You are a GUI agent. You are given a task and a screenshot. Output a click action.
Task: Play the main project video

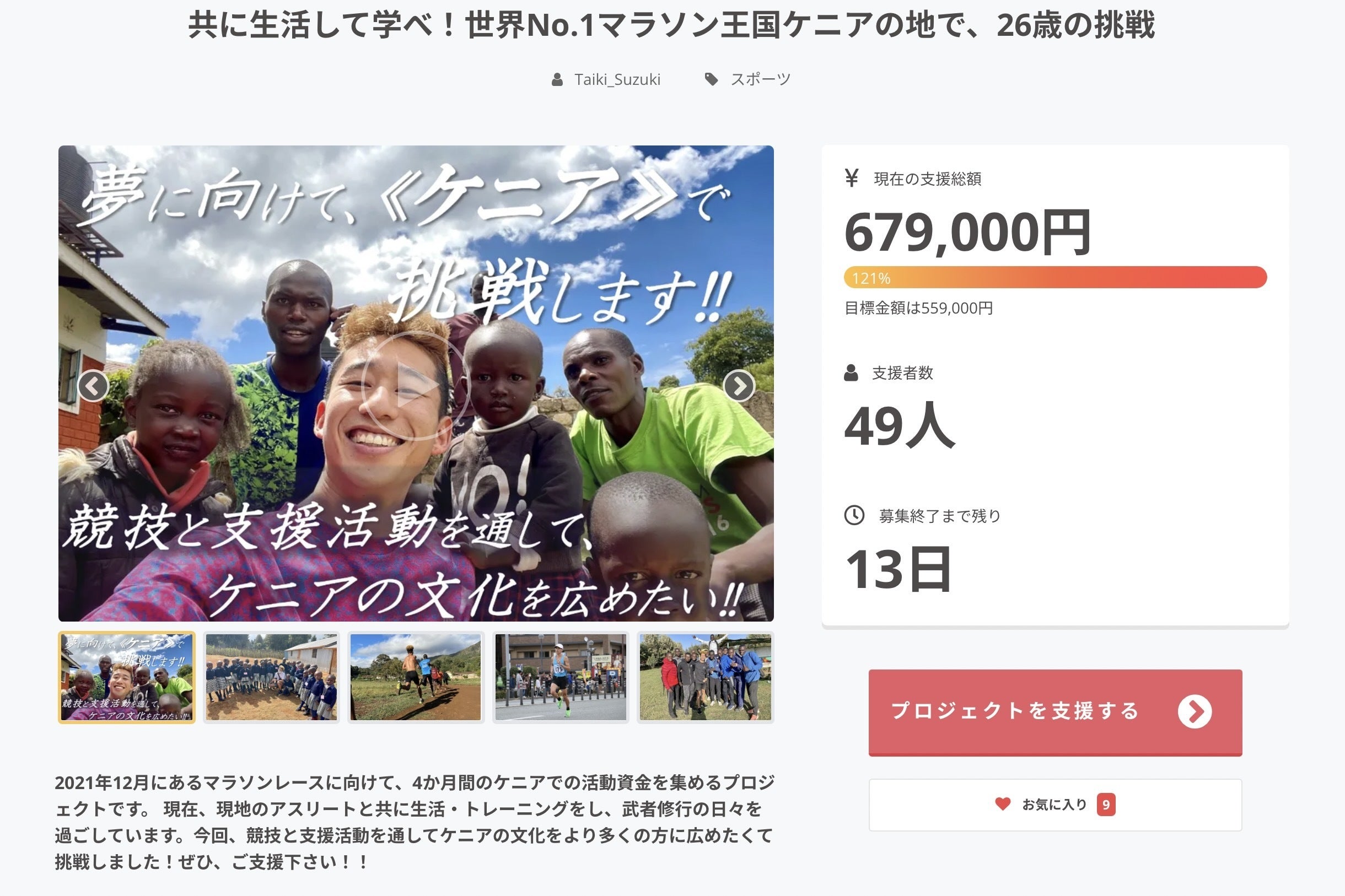416,386
